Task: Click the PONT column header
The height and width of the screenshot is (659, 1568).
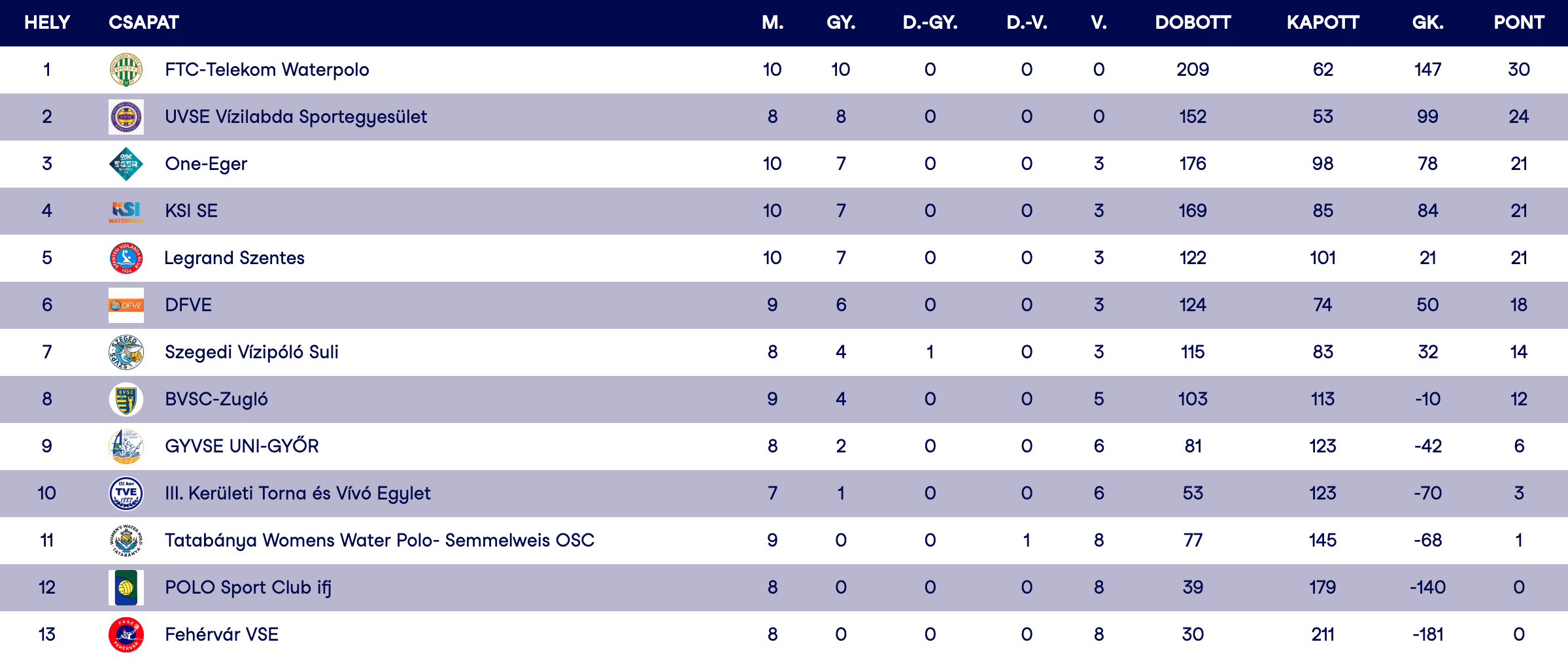Action: coord(1518,23)
